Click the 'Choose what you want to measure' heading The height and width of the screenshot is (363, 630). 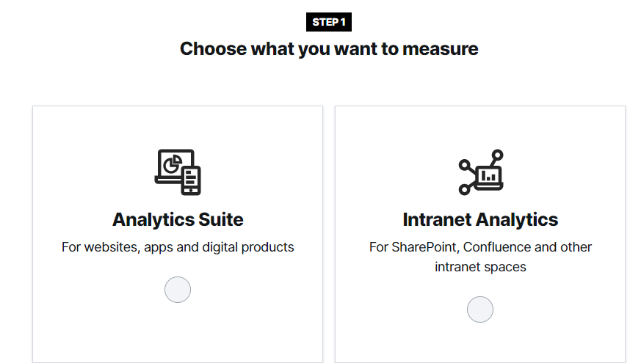pos(329,49)
